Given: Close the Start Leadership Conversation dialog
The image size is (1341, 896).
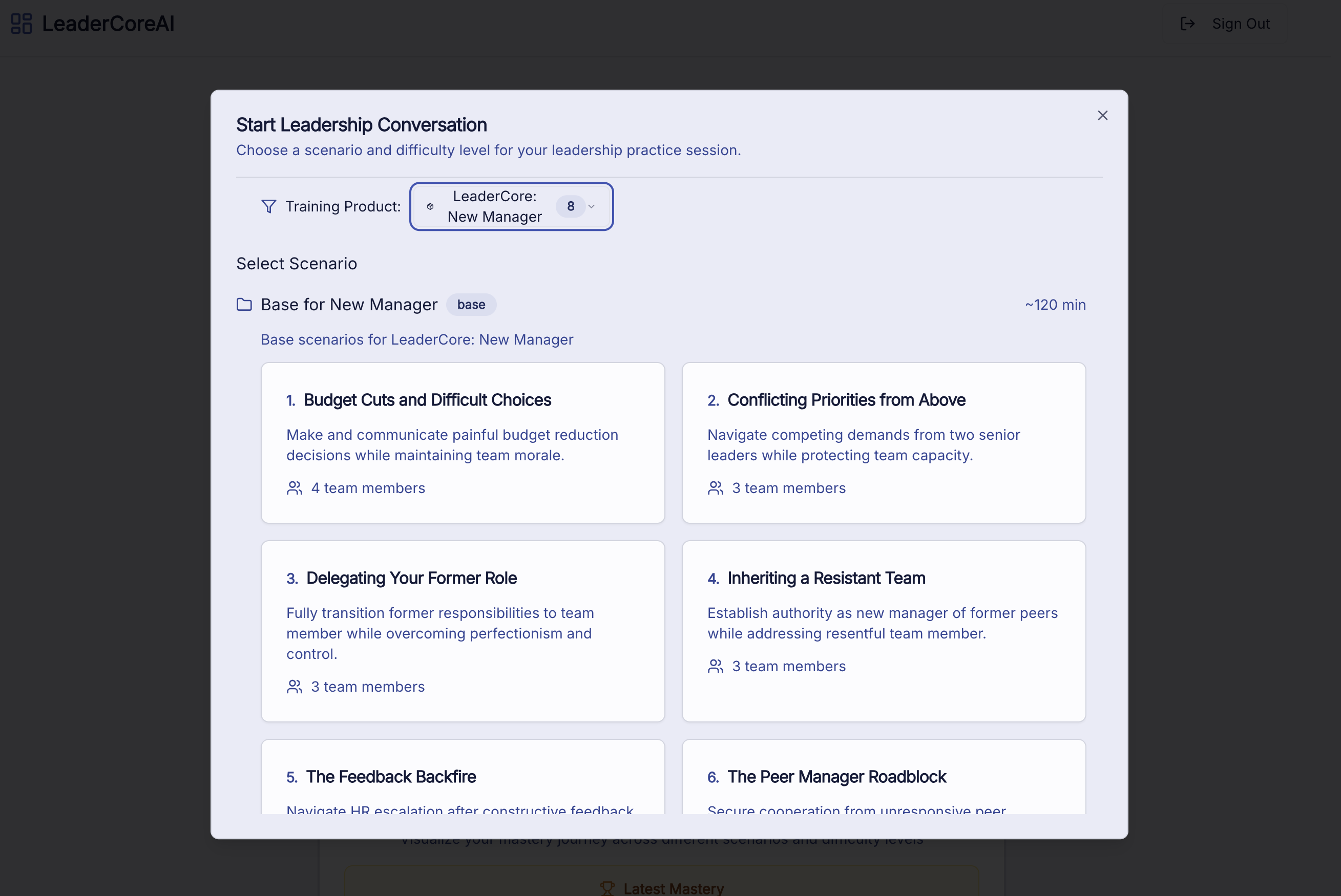Looking at the screenshot, I should 1102,115.
